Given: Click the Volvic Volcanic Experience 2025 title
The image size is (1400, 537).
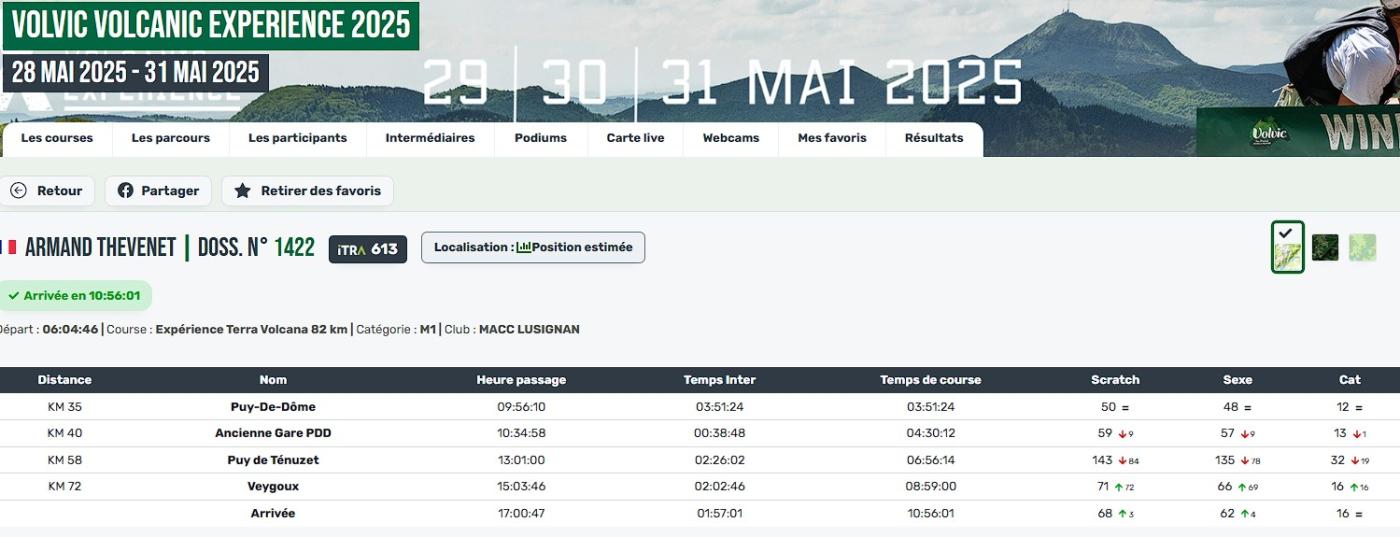Looking at the screenshot, I should coord(211,25).
